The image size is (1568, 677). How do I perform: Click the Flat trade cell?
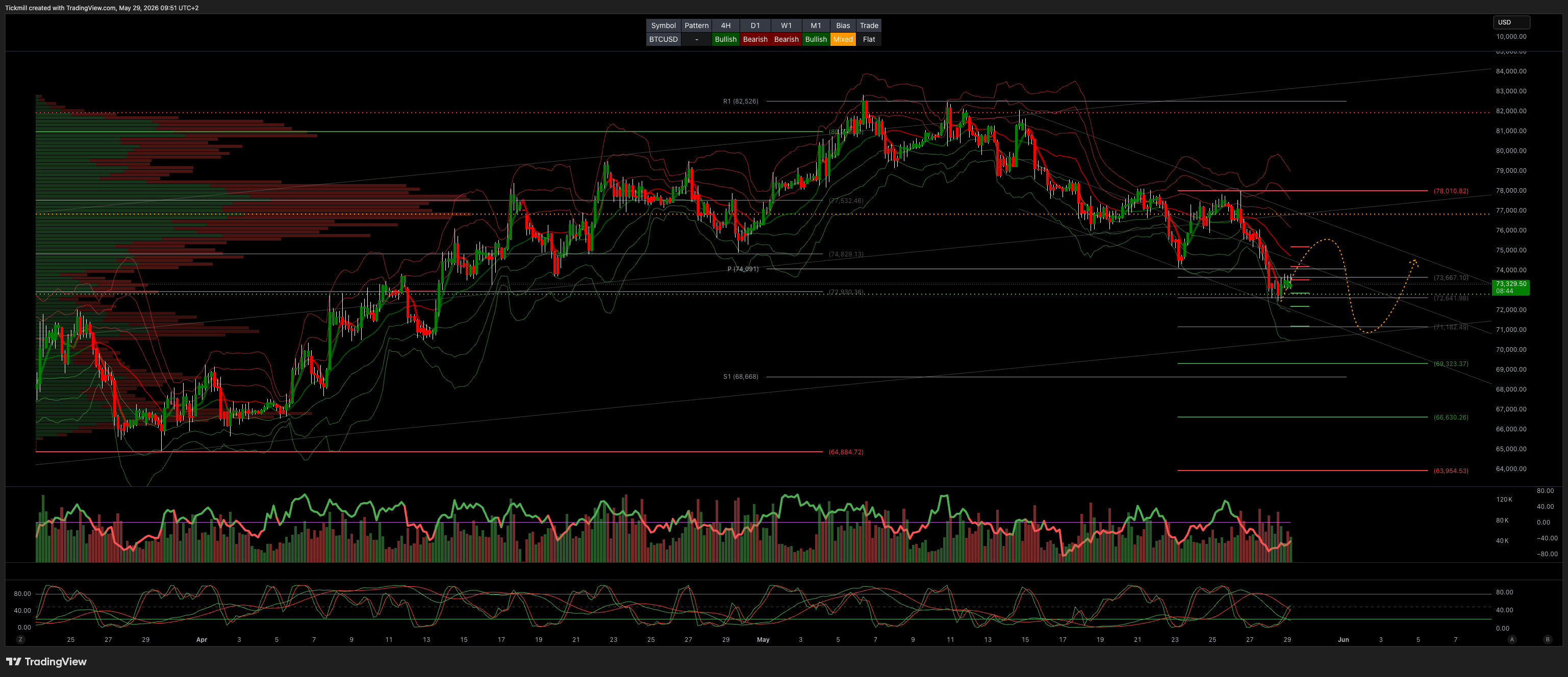click(869, 39)
